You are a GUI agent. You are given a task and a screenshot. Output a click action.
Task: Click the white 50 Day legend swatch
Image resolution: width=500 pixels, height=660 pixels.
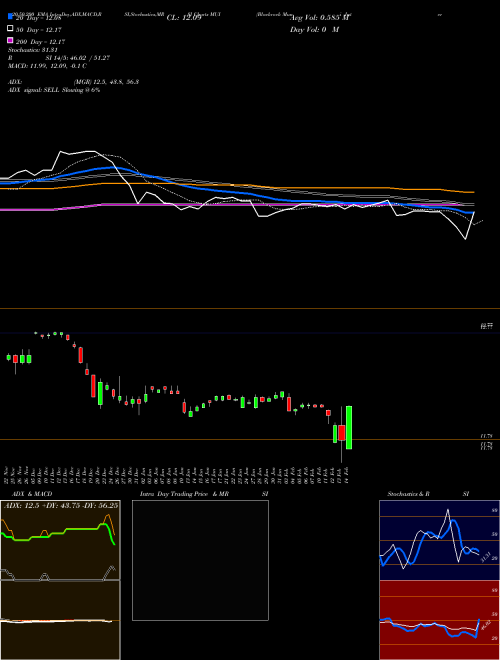tap(10, 29)
